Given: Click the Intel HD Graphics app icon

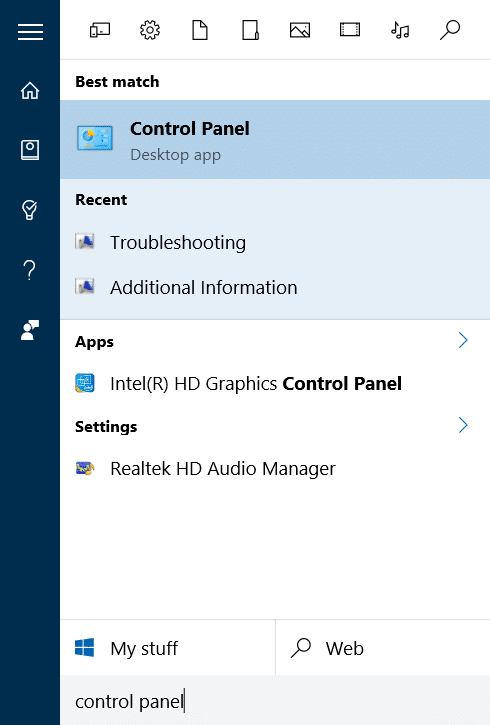Looking at the screenshot, I should [x=85, y=383].
